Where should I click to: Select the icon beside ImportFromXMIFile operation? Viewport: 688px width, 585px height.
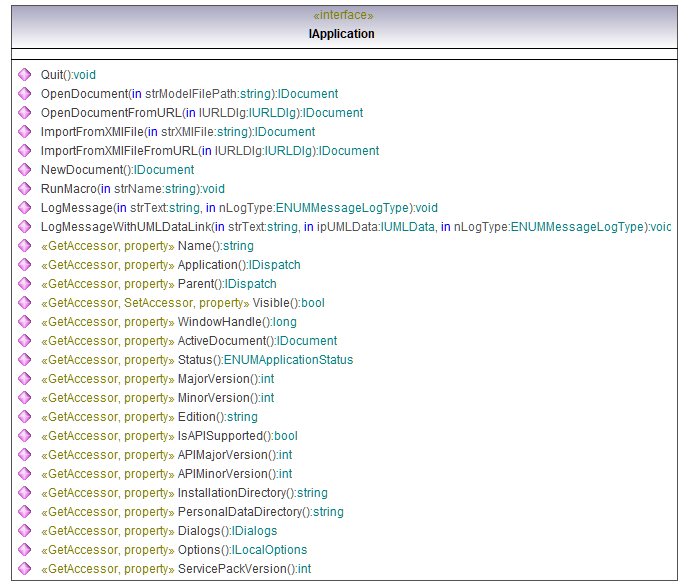[x=24, y=132]
